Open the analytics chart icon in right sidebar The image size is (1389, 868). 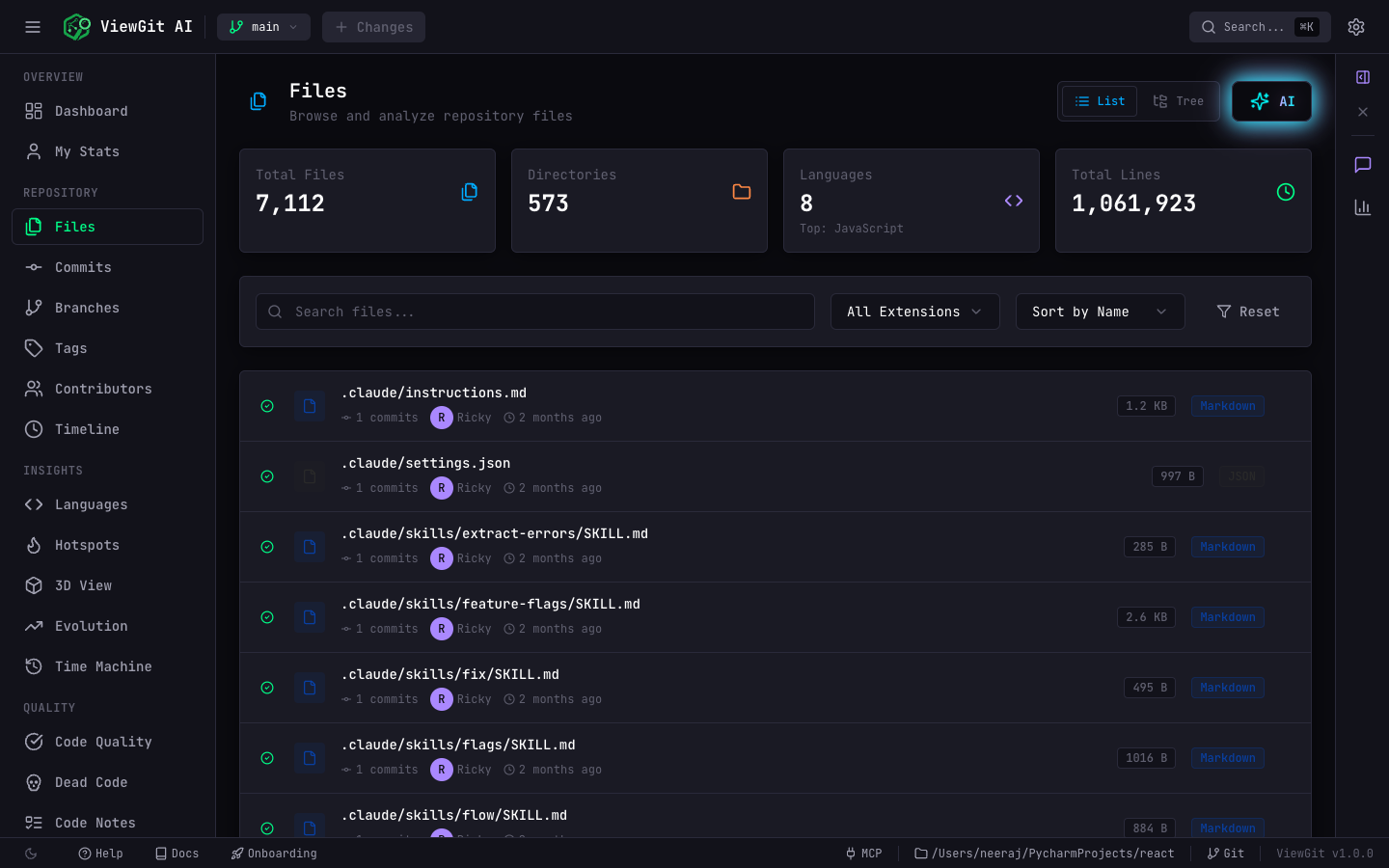[x=1363, y=207]
